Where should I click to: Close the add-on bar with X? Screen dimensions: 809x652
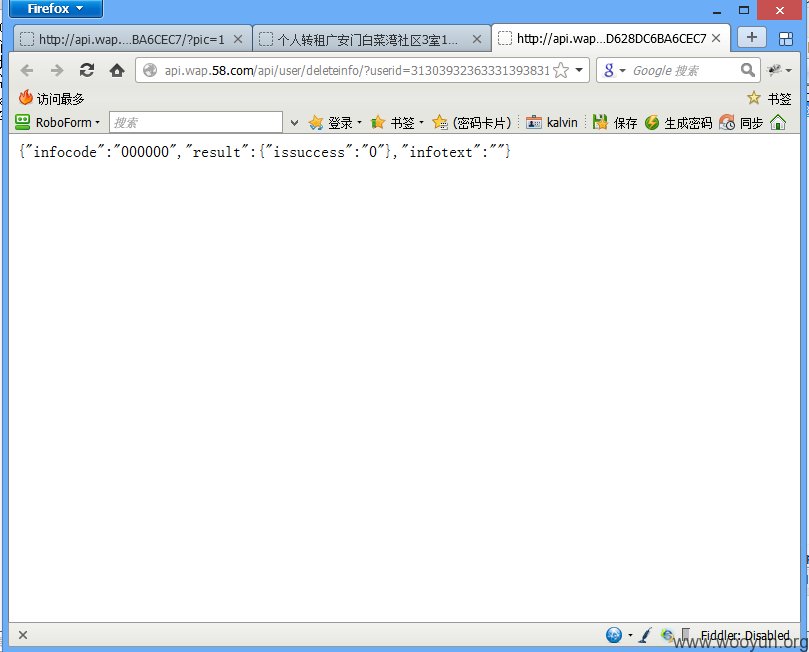(x=23, y=635)
